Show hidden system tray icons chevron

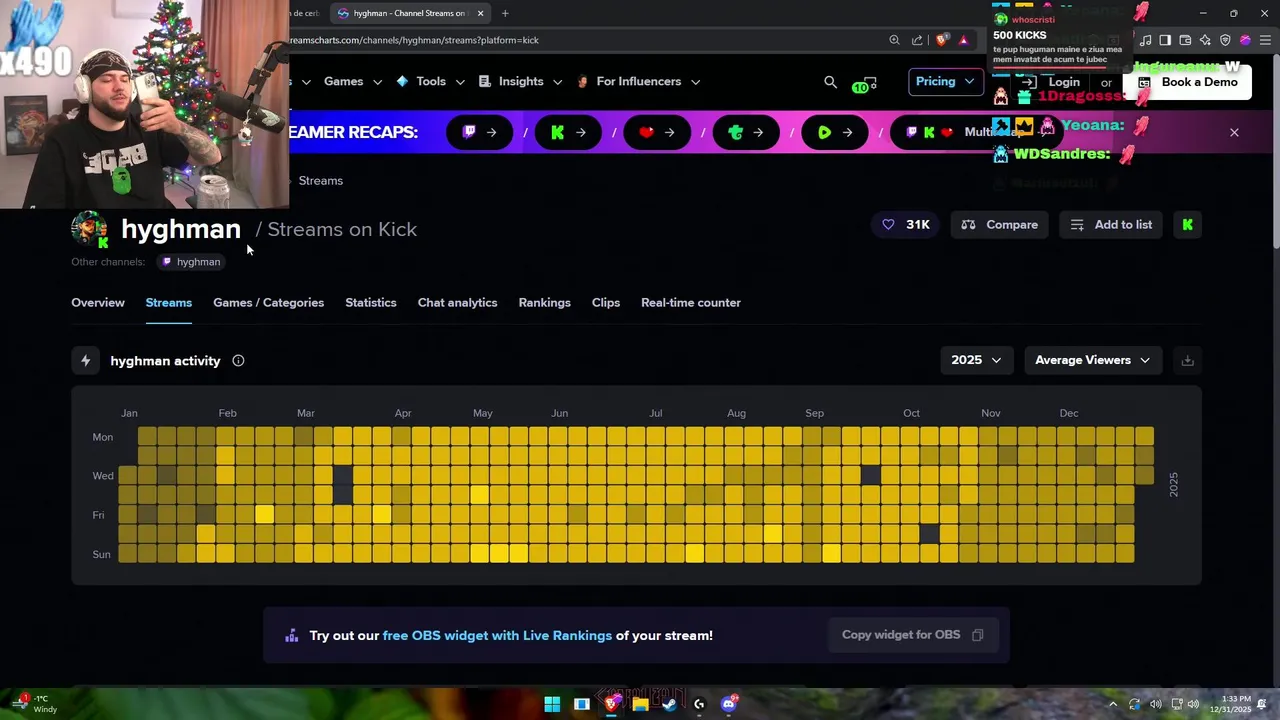pyautogui.click(x=1112, y=704)
